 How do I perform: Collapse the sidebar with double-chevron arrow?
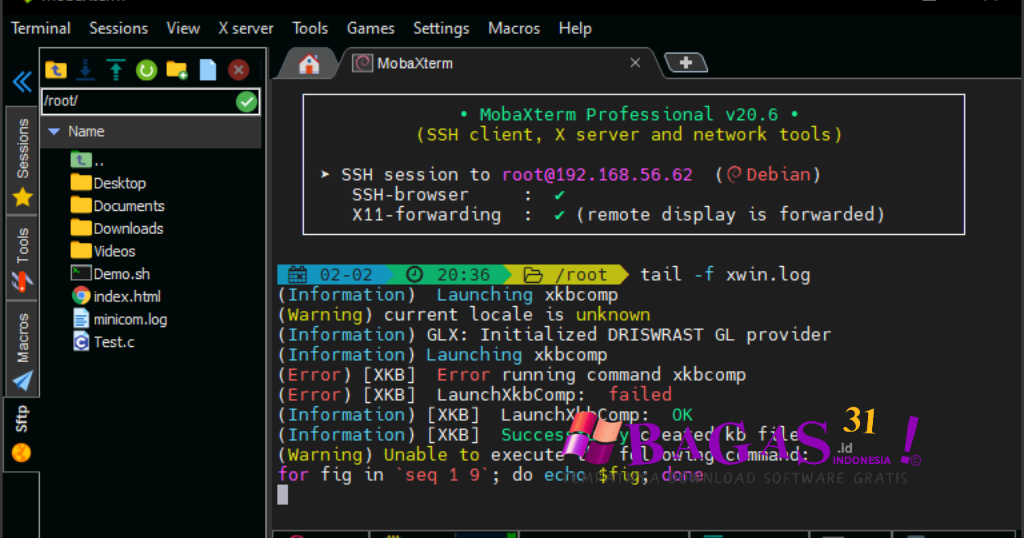click(22, 82)
